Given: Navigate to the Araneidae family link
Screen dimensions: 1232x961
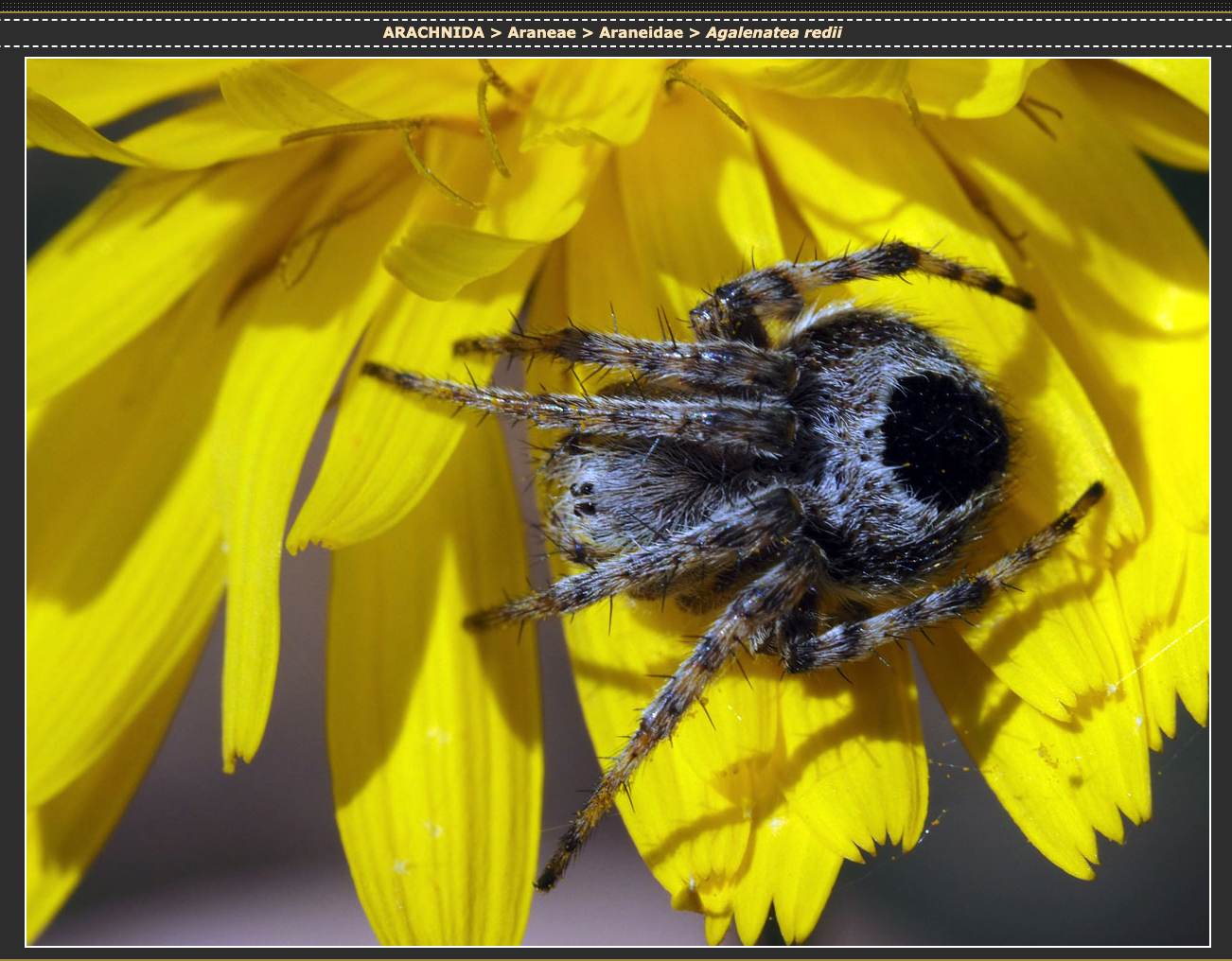Looking at the screenshot, I should tap(641, 33).
